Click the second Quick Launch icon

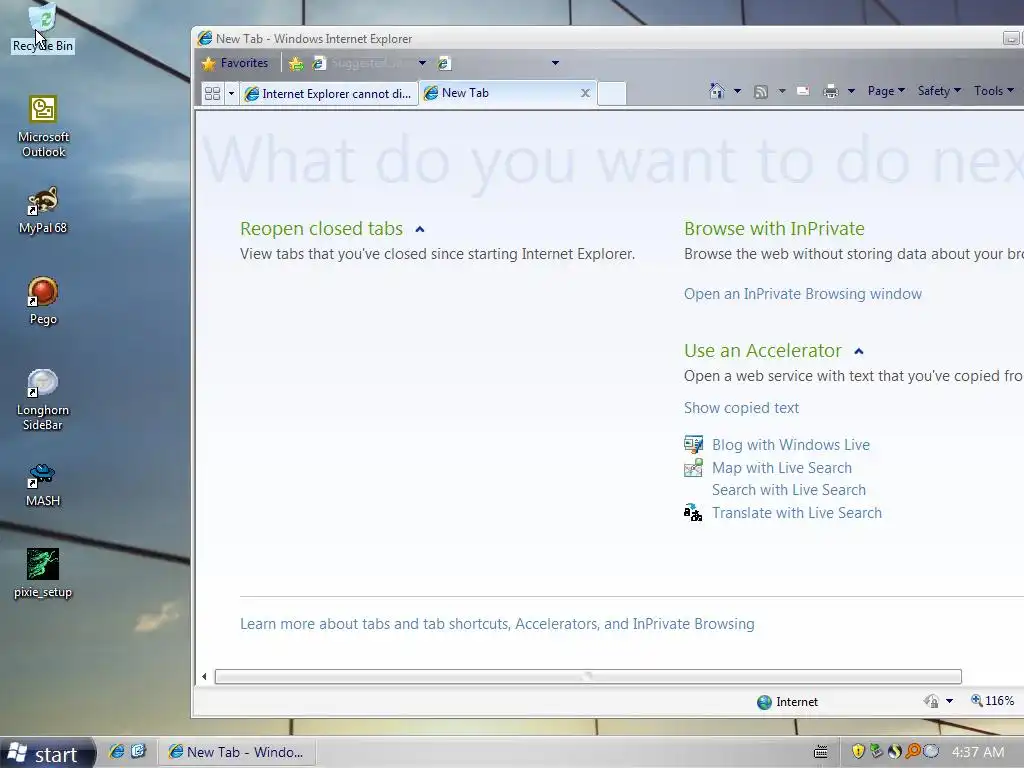tap(138, 752)
